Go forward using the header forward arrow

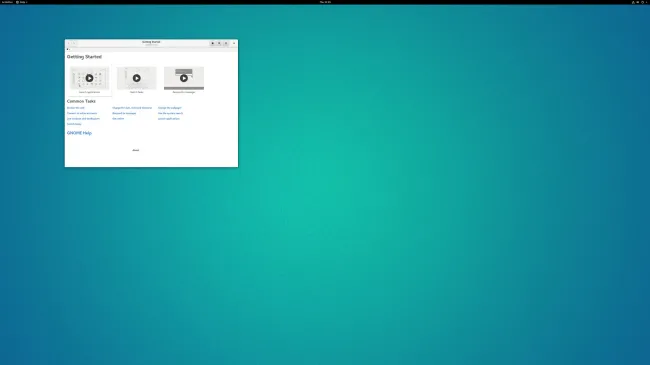[x=74, y=43]
